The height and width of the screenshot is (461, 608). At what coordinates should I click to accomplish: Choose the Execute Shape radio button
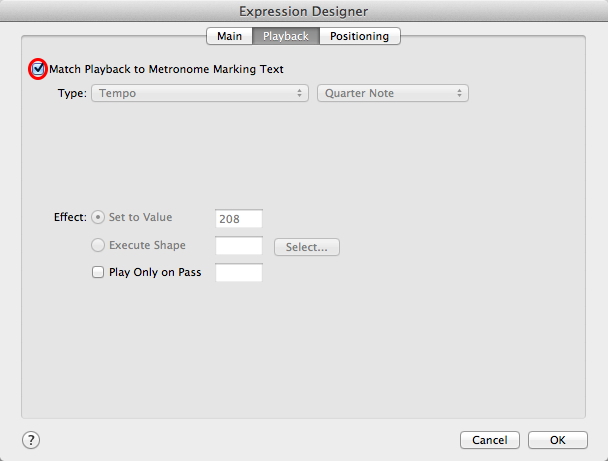click(x=98, y=245)
